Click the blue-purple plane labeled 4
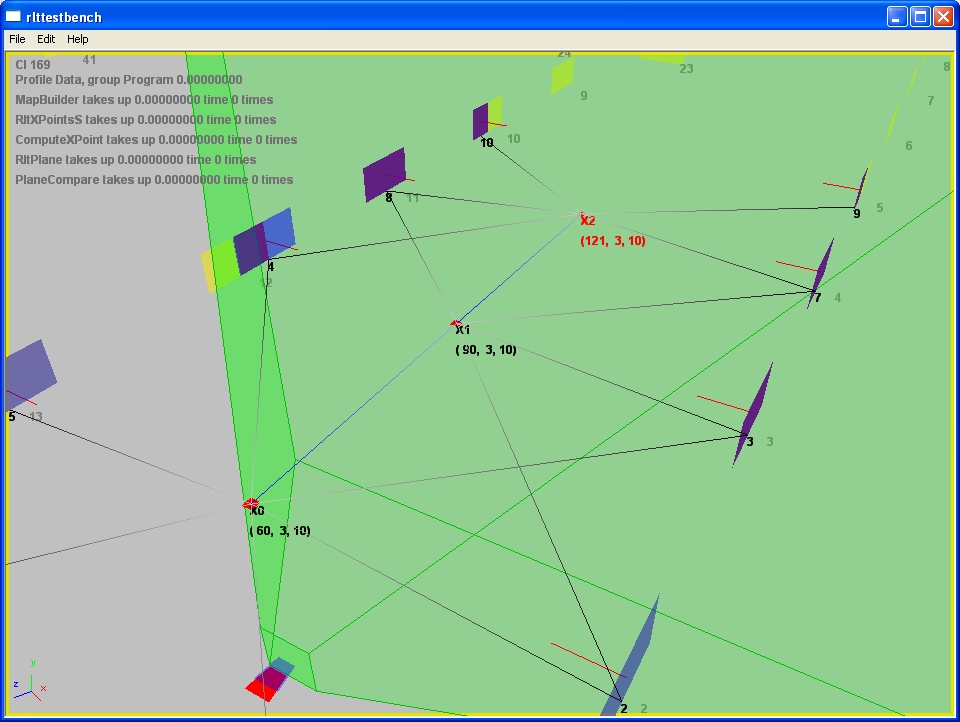960x722 pixels. click(264, 240)
